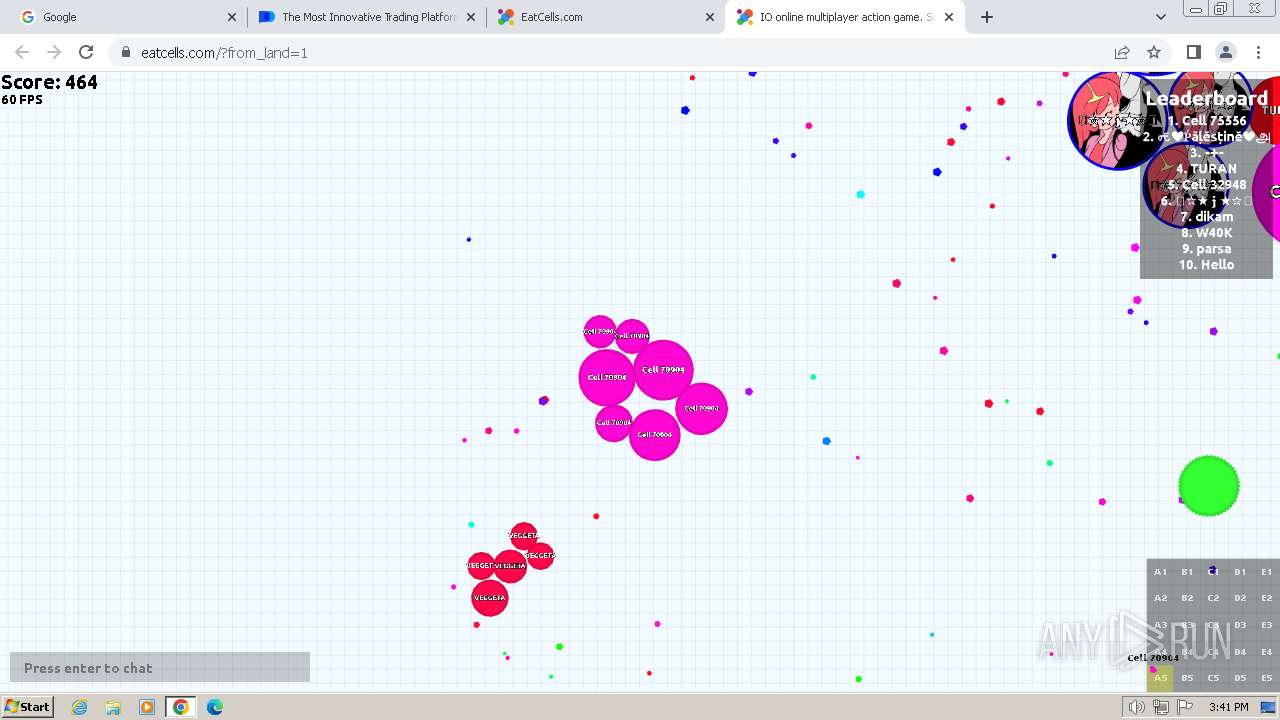Click minimap sector C5
The height and width of the screenshot is (720, 1280).
pyautogui.click(x=1213, y=678)
